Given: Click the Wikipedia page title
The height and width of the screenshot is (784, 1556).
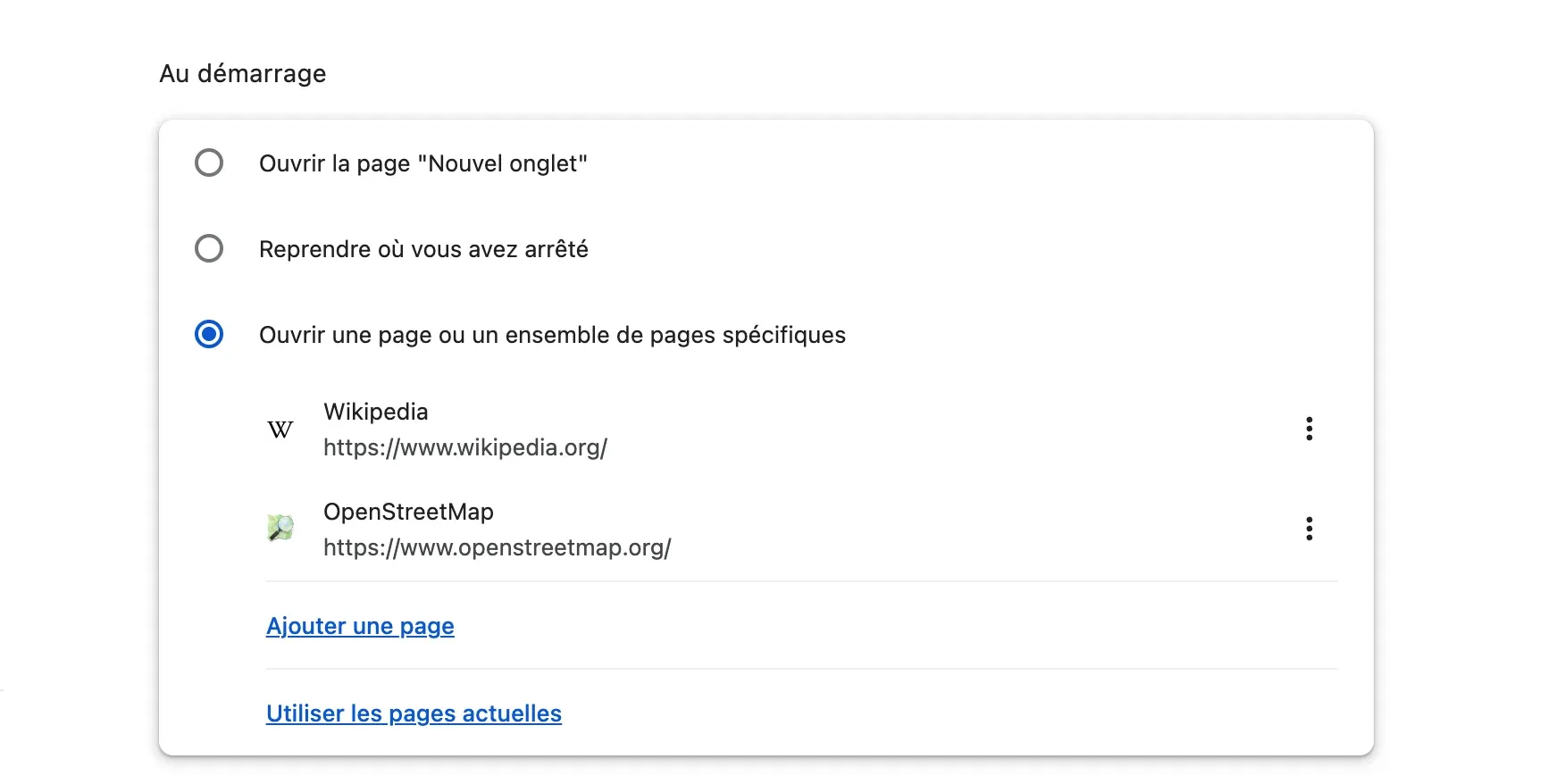Looking at the screenshot, I should [x=376, y=412].
